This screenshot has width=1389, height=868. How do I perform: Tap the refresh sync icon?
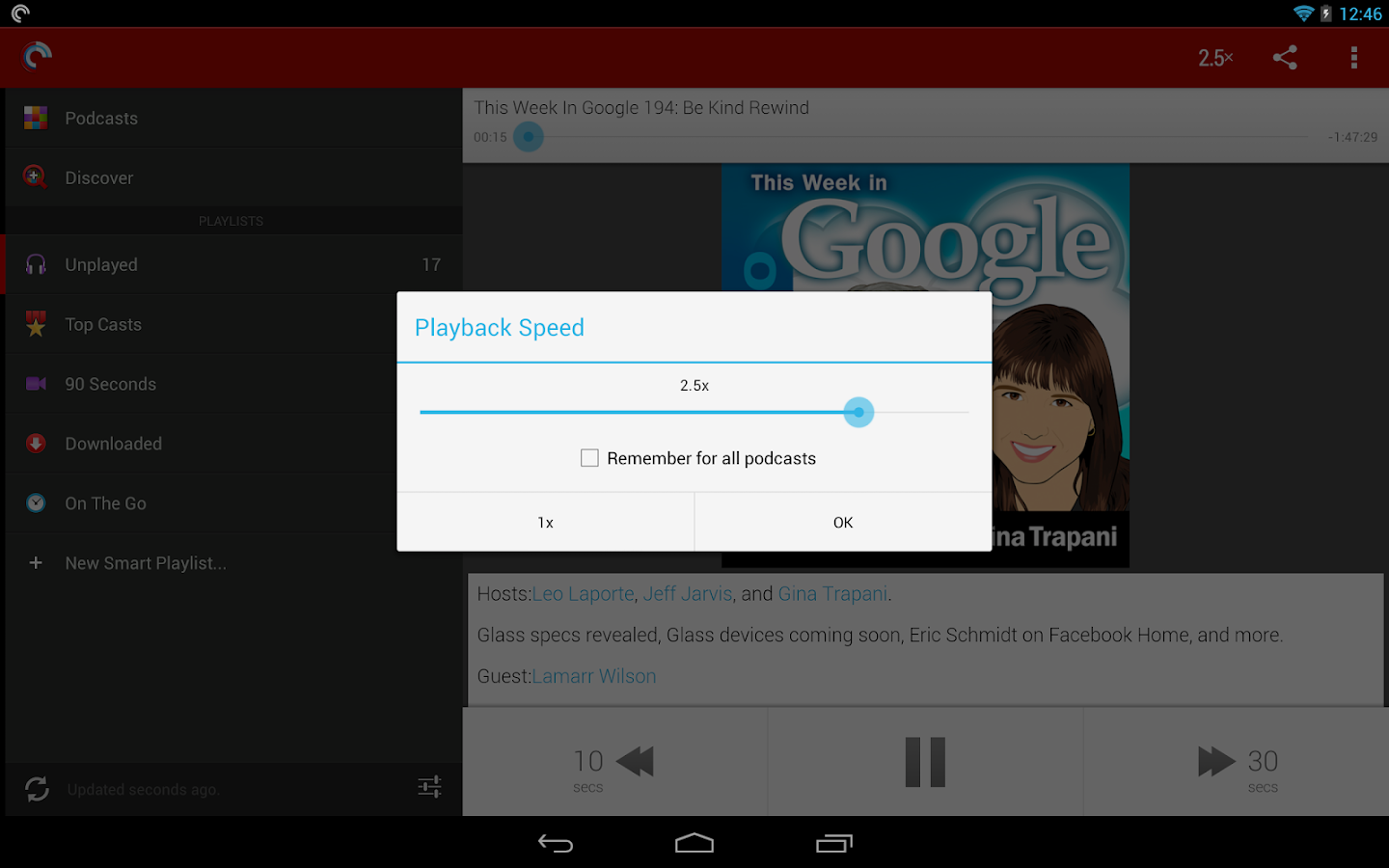[x=38, y=789]
